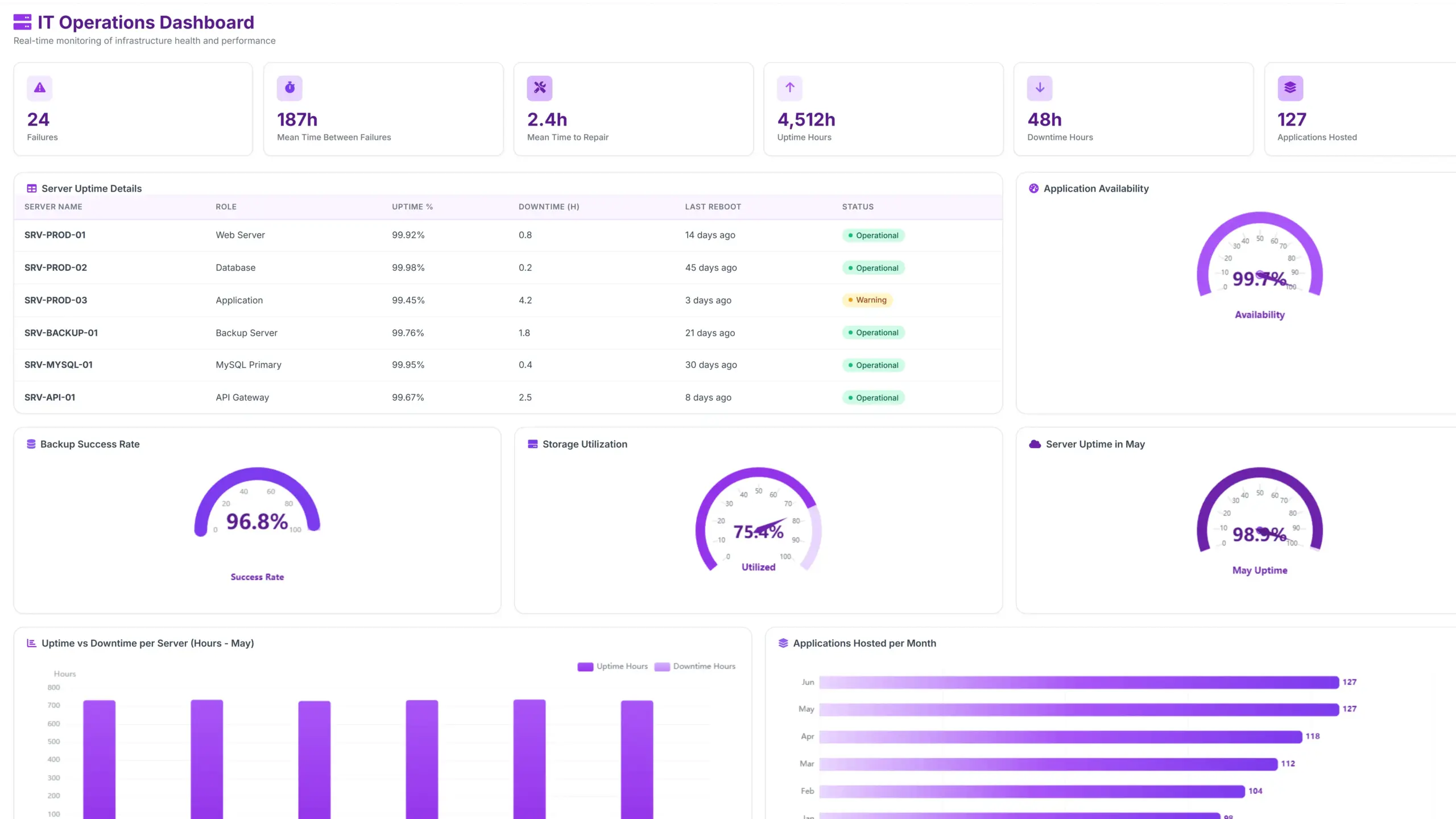
Task: Click the 187h Mean Time Between Failures value
Action: [x=297, y=119]
